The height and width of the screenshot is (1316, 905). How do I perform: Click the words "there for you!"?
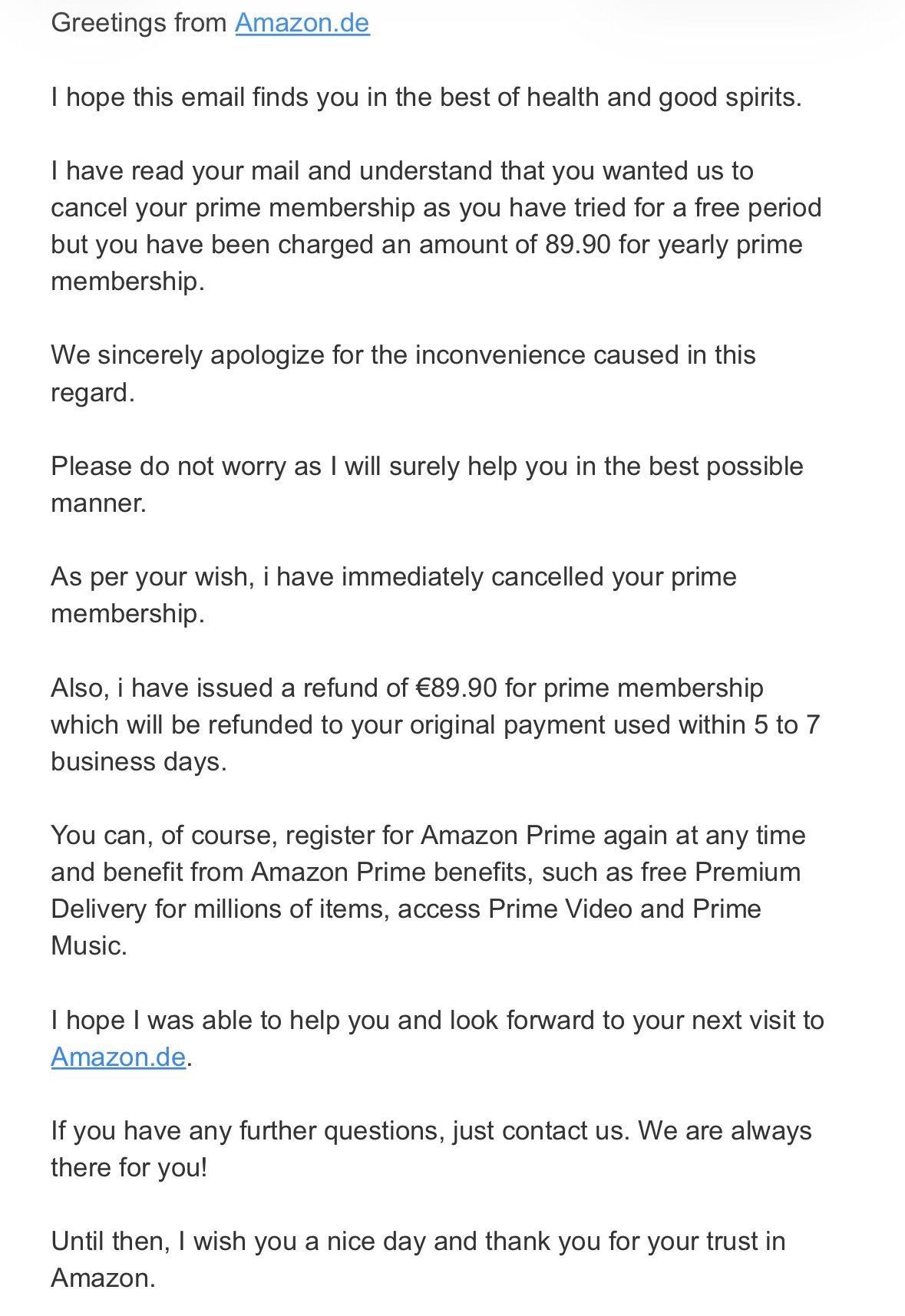tap(129, 1168)
